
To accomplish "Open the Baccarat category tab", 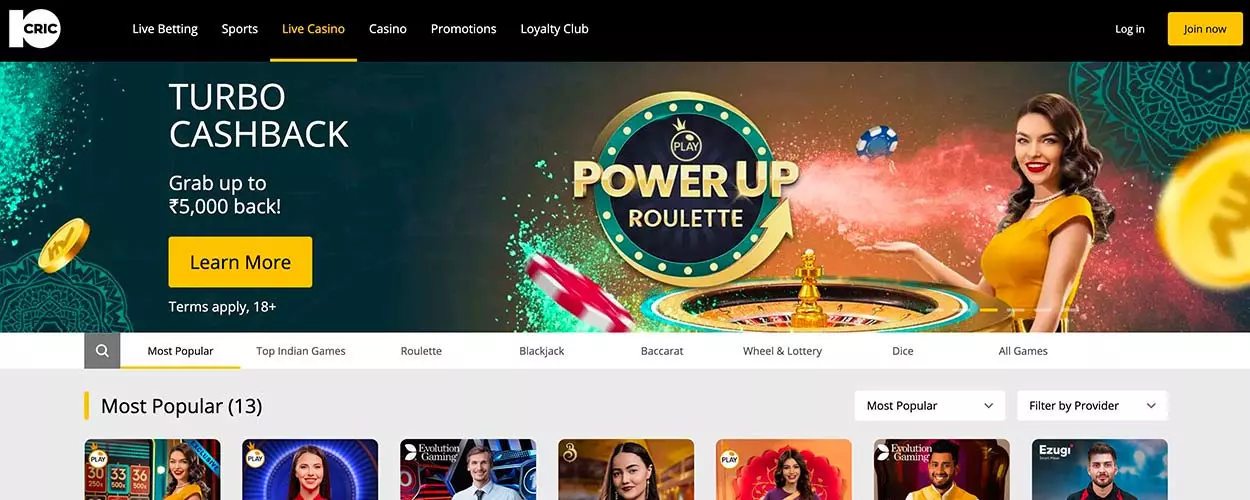I will 662,351.
